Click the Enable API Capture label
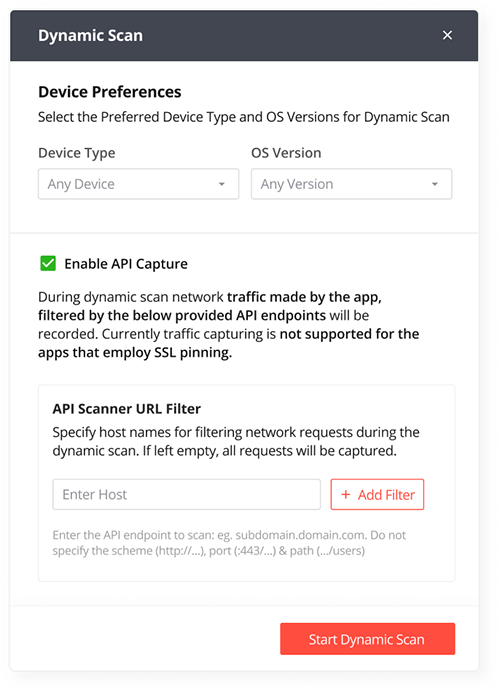 point(126,264)
